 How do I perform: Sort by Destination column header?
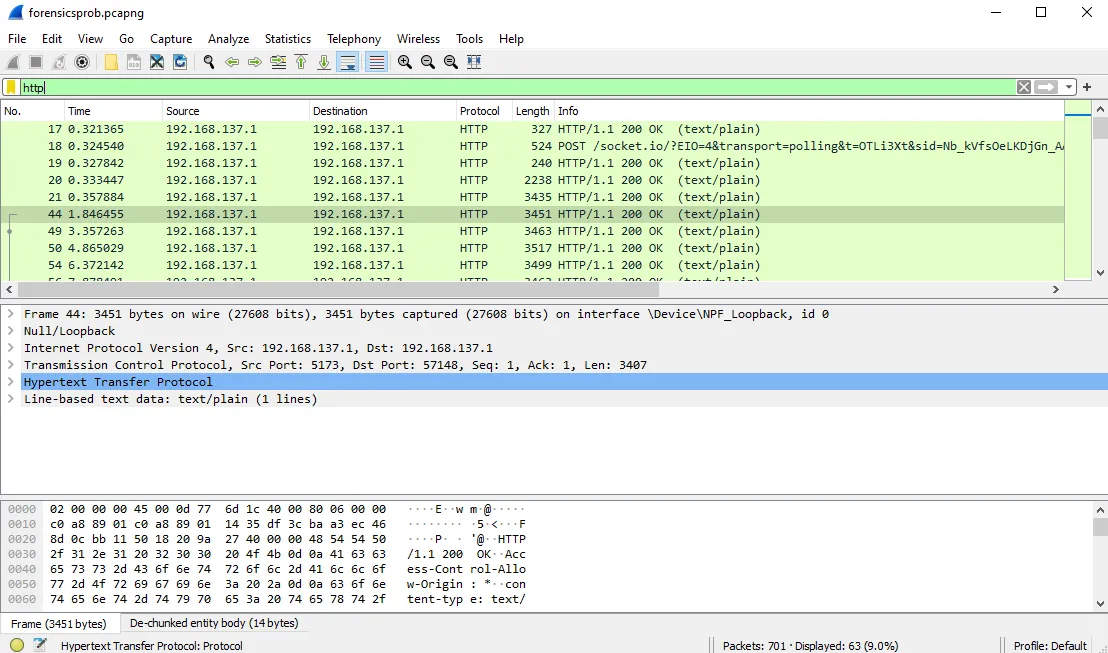(x=382, y=111)
